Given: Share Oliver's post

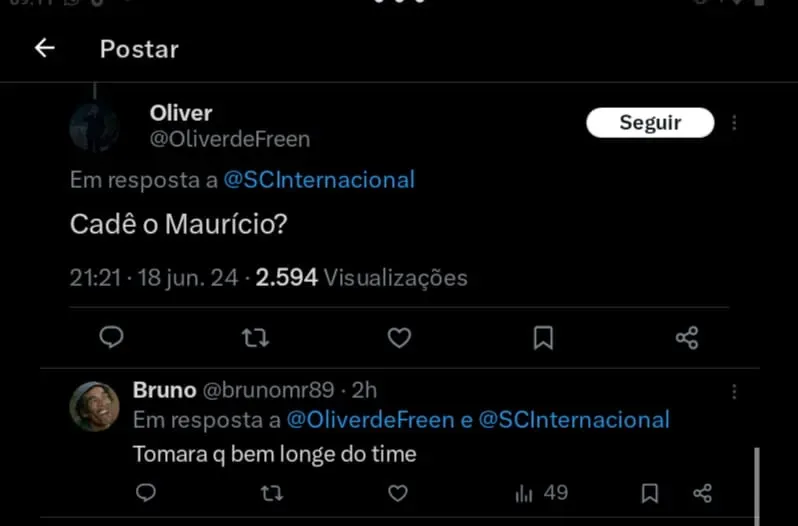Looking at the screenshot, I should pos(687,338).
